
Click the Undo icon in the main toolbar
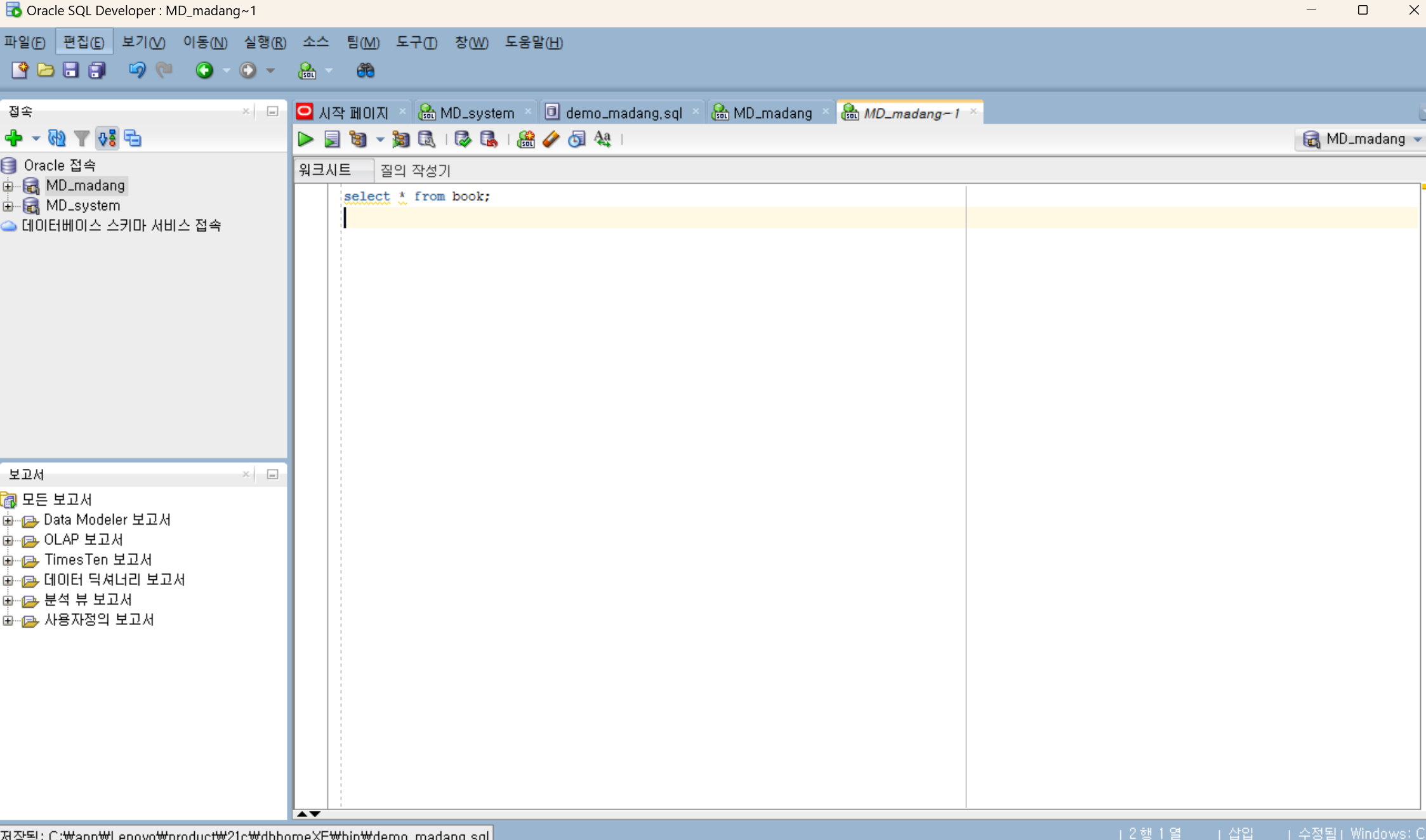point(136,70)
